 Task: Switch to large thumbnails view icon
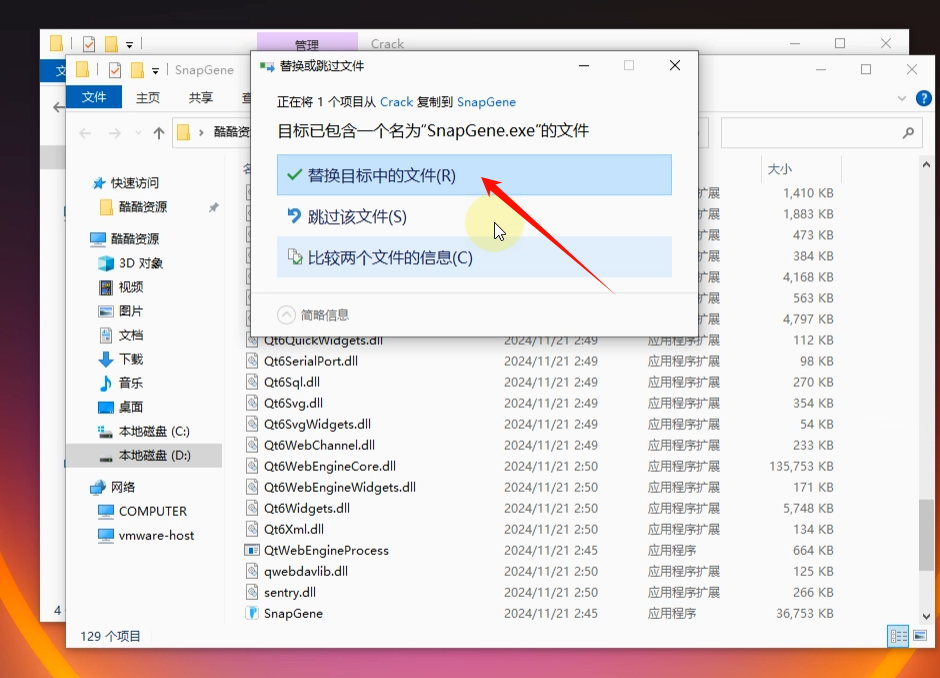tap(919, 635)
